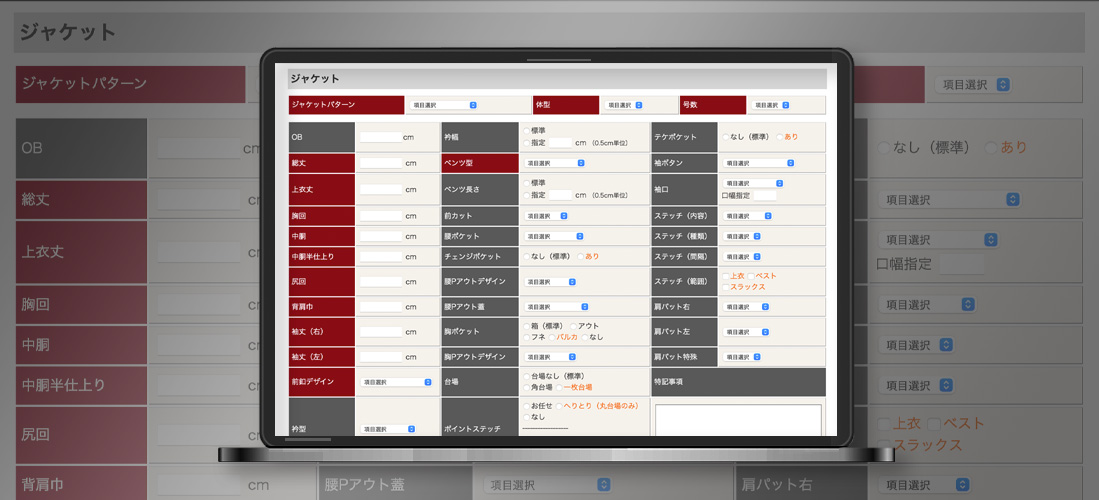
Task: Focus the ベンツ長さ 指定 cm field on the laptop
Action: 560,195
